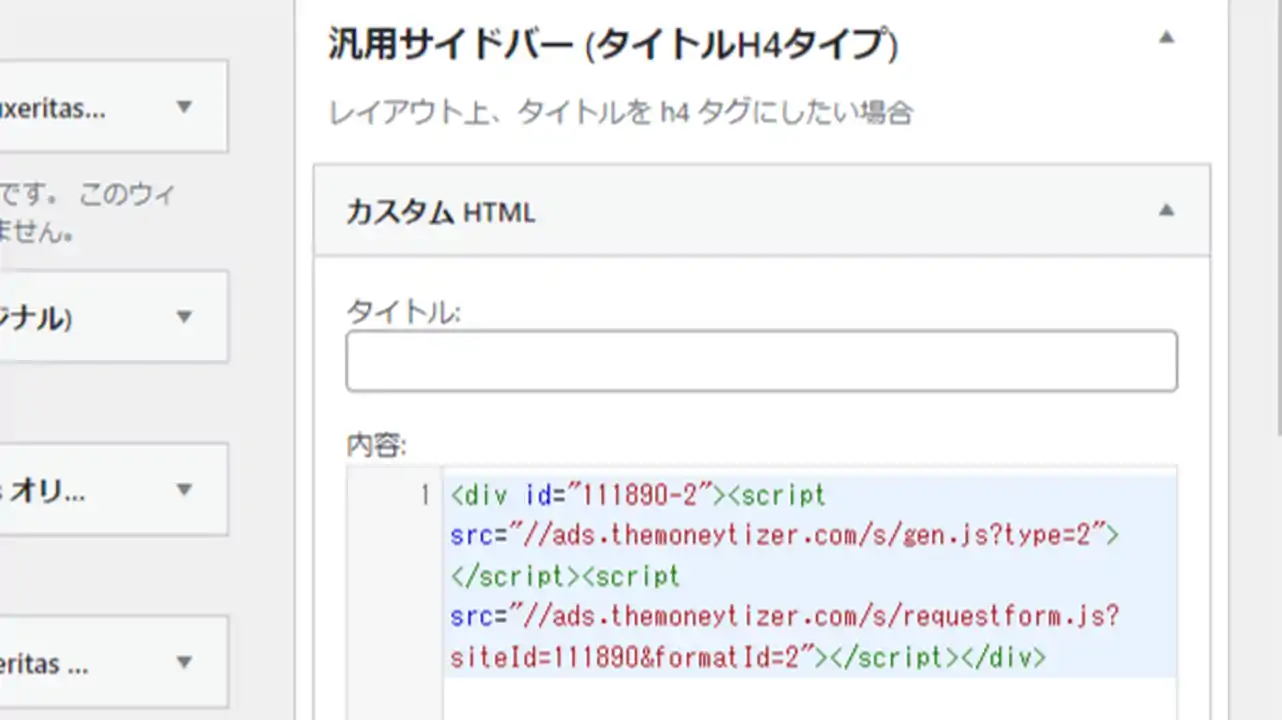Click the タイトル: label

tap(403, 312)
